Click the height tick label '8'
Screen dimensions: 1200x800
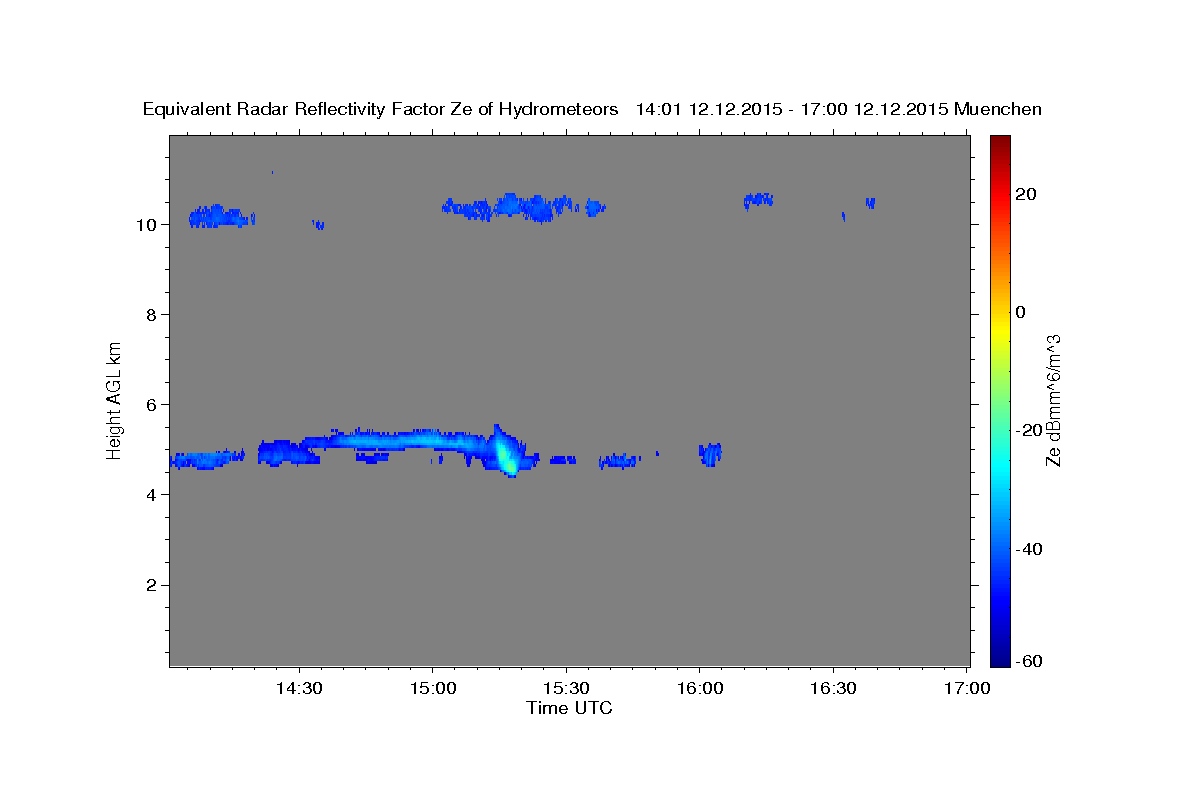tap(151, 315)
